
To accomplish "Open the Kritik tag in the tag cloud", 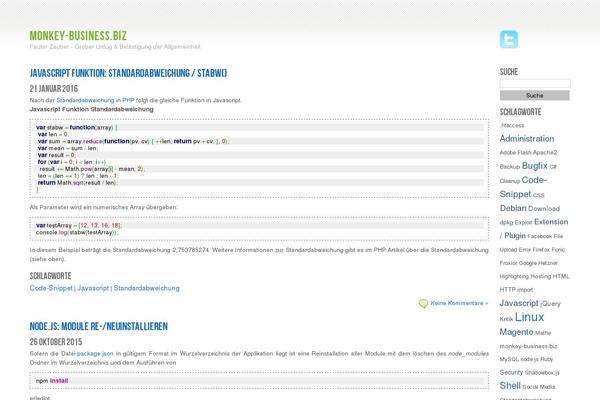I will coord(506,318).
